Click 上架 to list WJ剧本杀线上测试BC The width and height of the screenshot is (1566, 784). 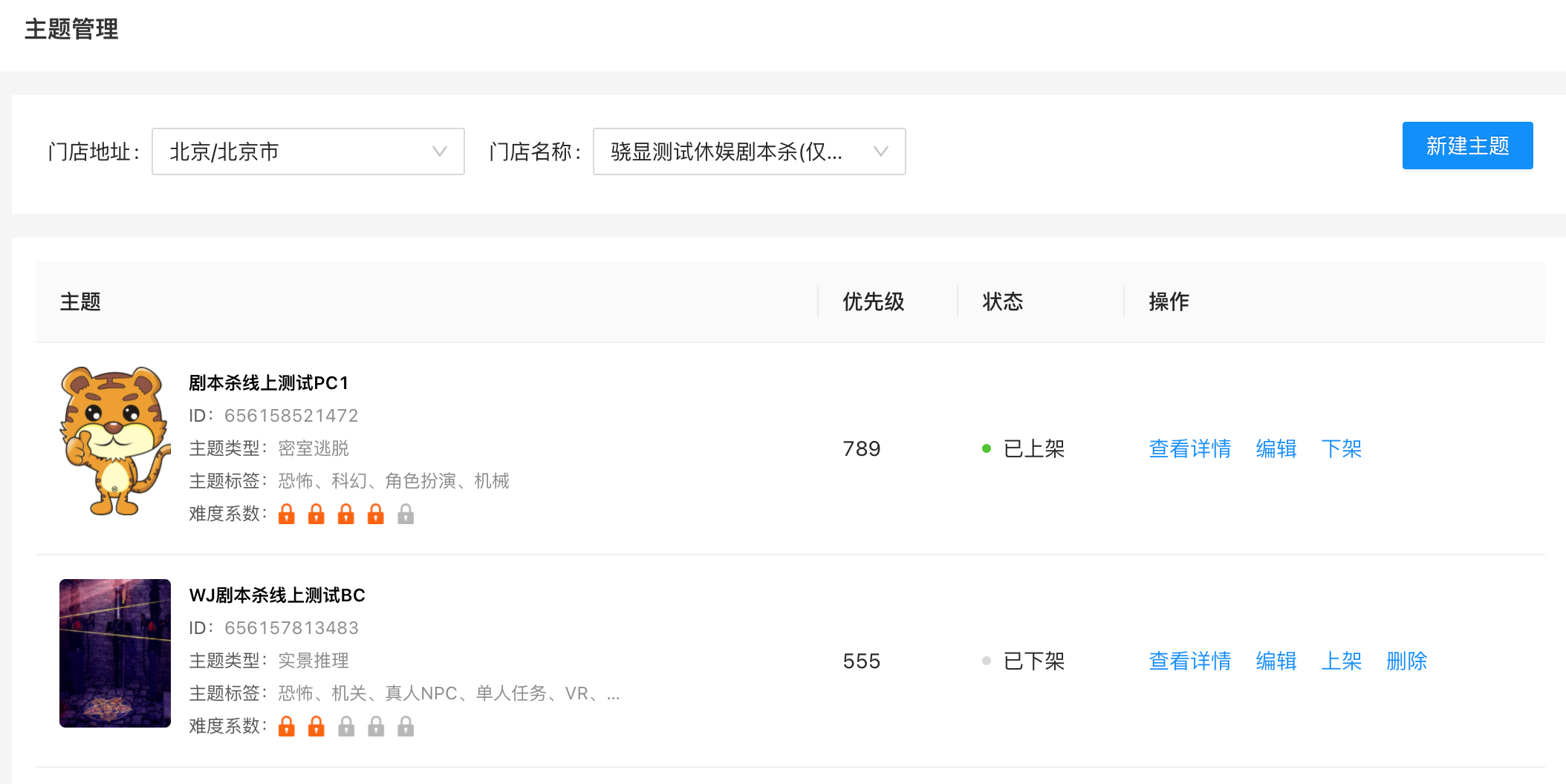[1342, 661]
